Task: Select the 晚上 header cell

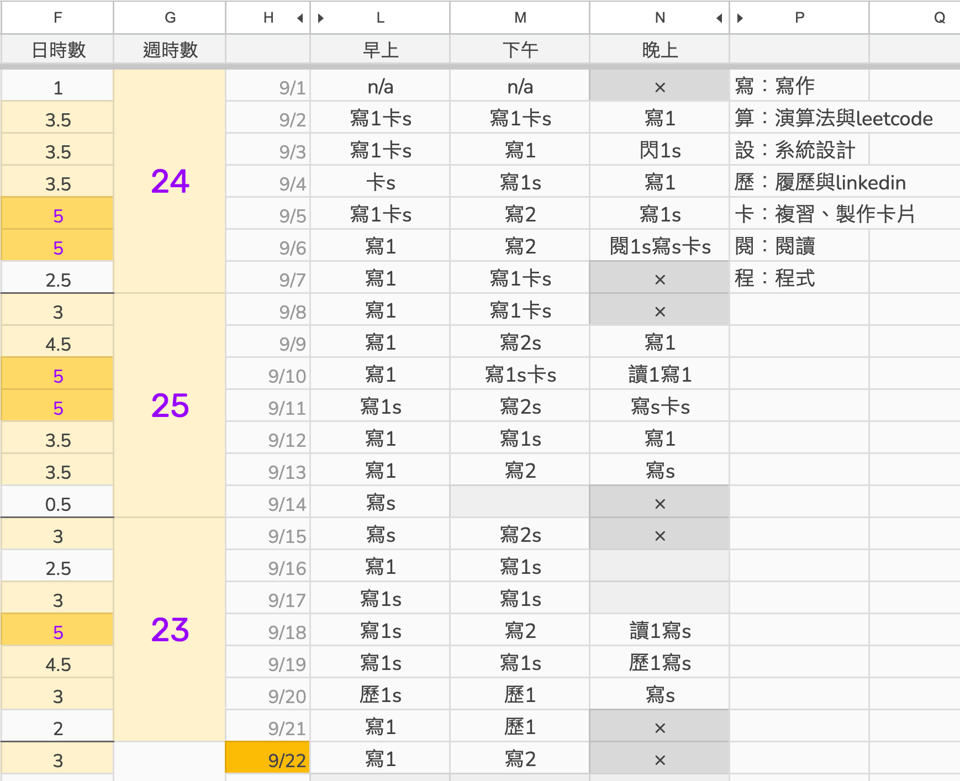Action: click(x=660, y=50)
